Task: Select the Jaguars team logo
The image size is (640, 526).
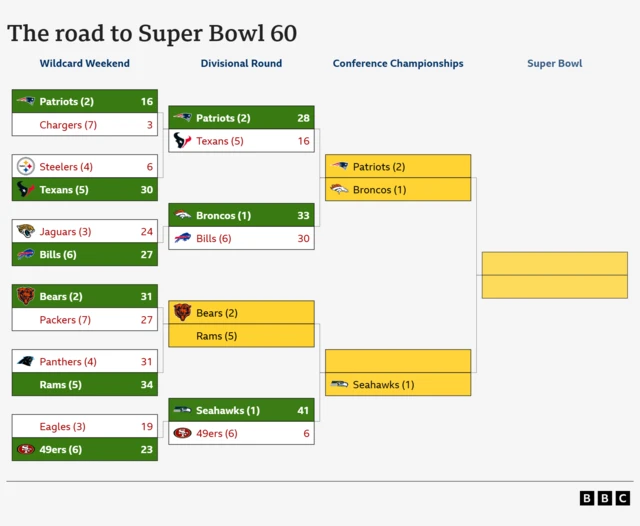Action: 26,231
